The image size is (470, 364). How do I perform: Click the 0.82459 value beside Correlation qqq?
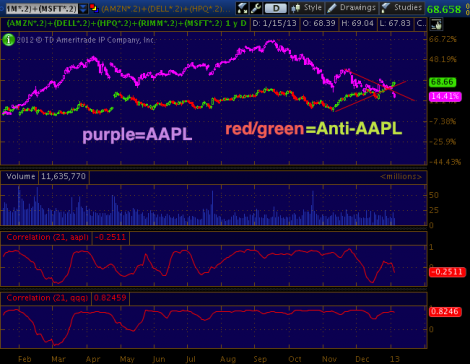pos(110,298)
